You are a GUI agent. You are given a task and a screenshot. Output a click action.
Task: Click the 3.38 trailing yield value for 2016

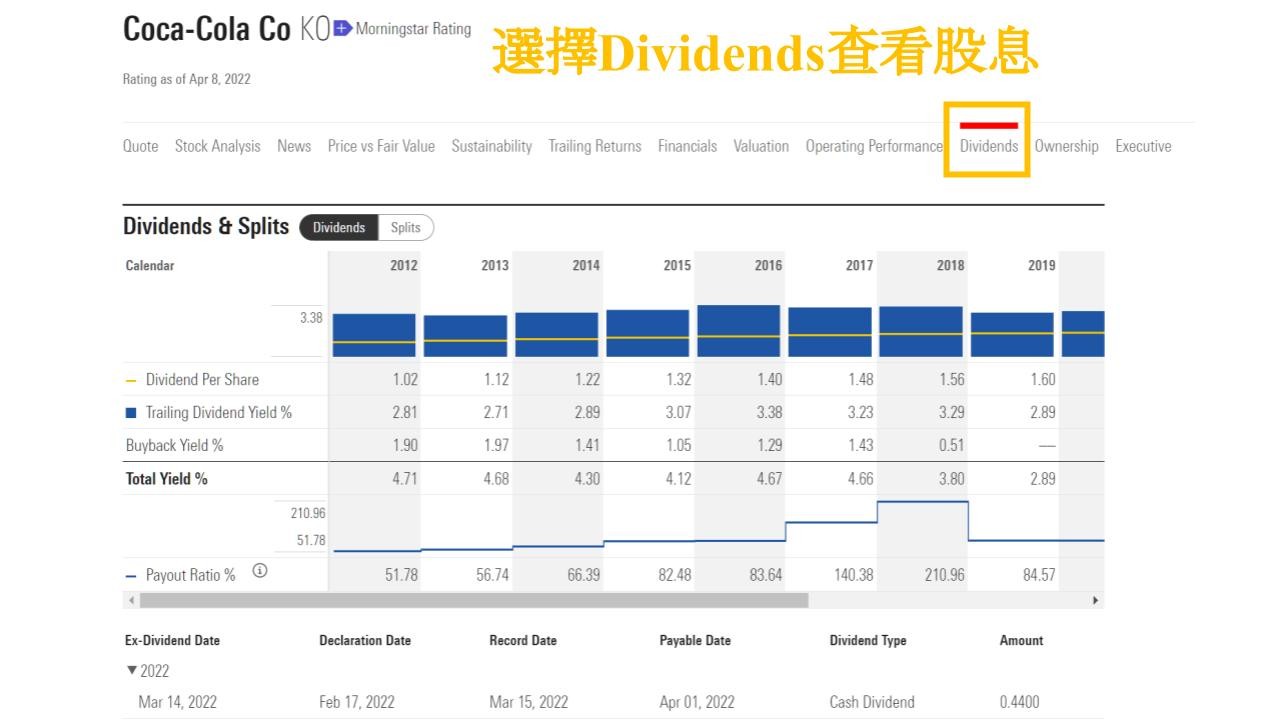(x=769, y=413)
